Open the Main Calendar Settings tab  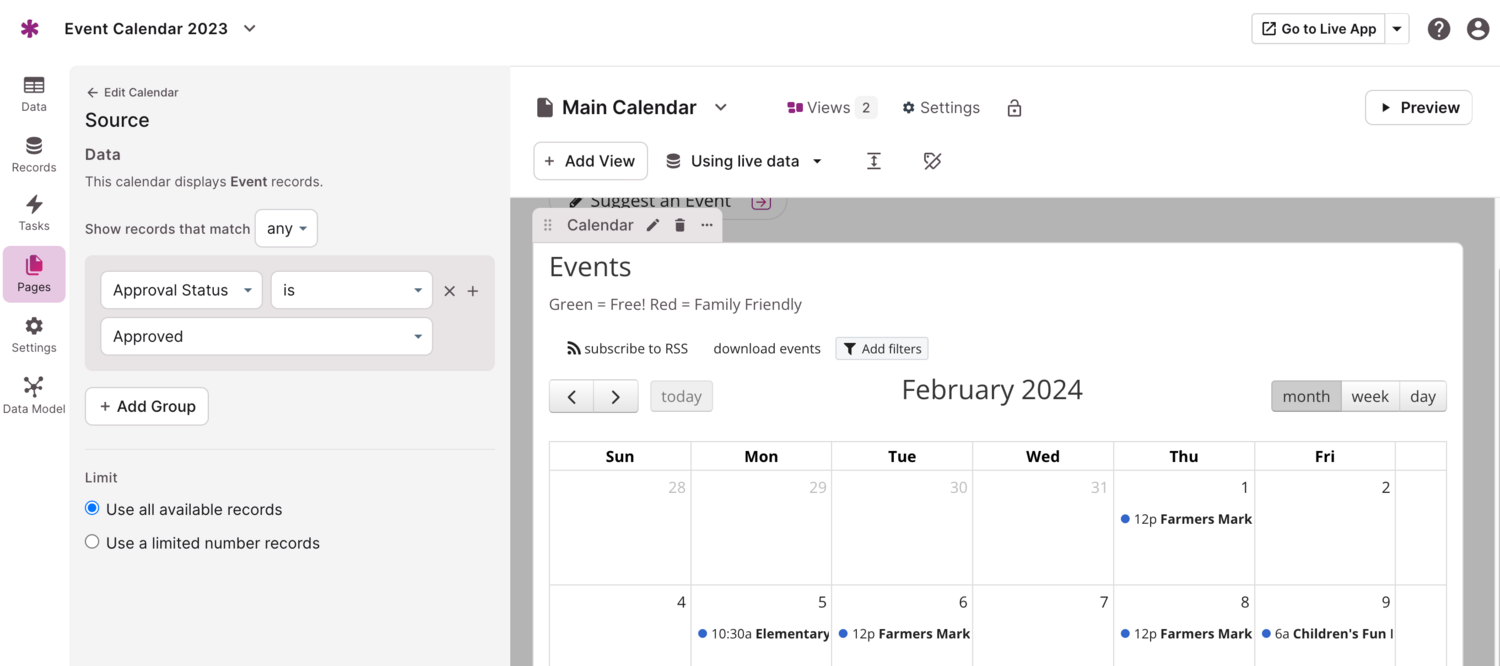940,107
